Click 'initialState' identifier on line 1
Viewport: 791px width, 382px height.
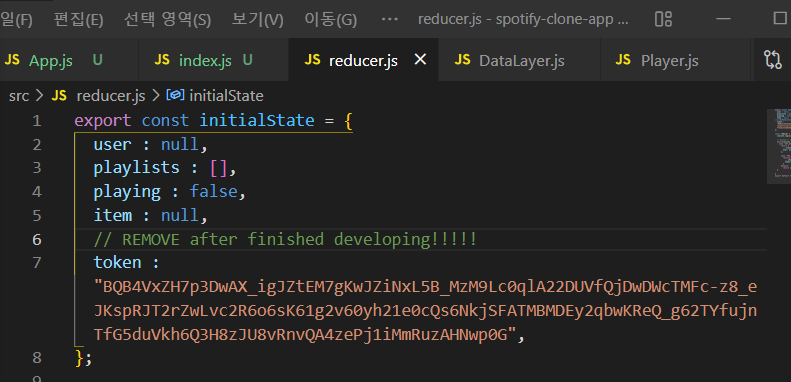tap(257, 121)
